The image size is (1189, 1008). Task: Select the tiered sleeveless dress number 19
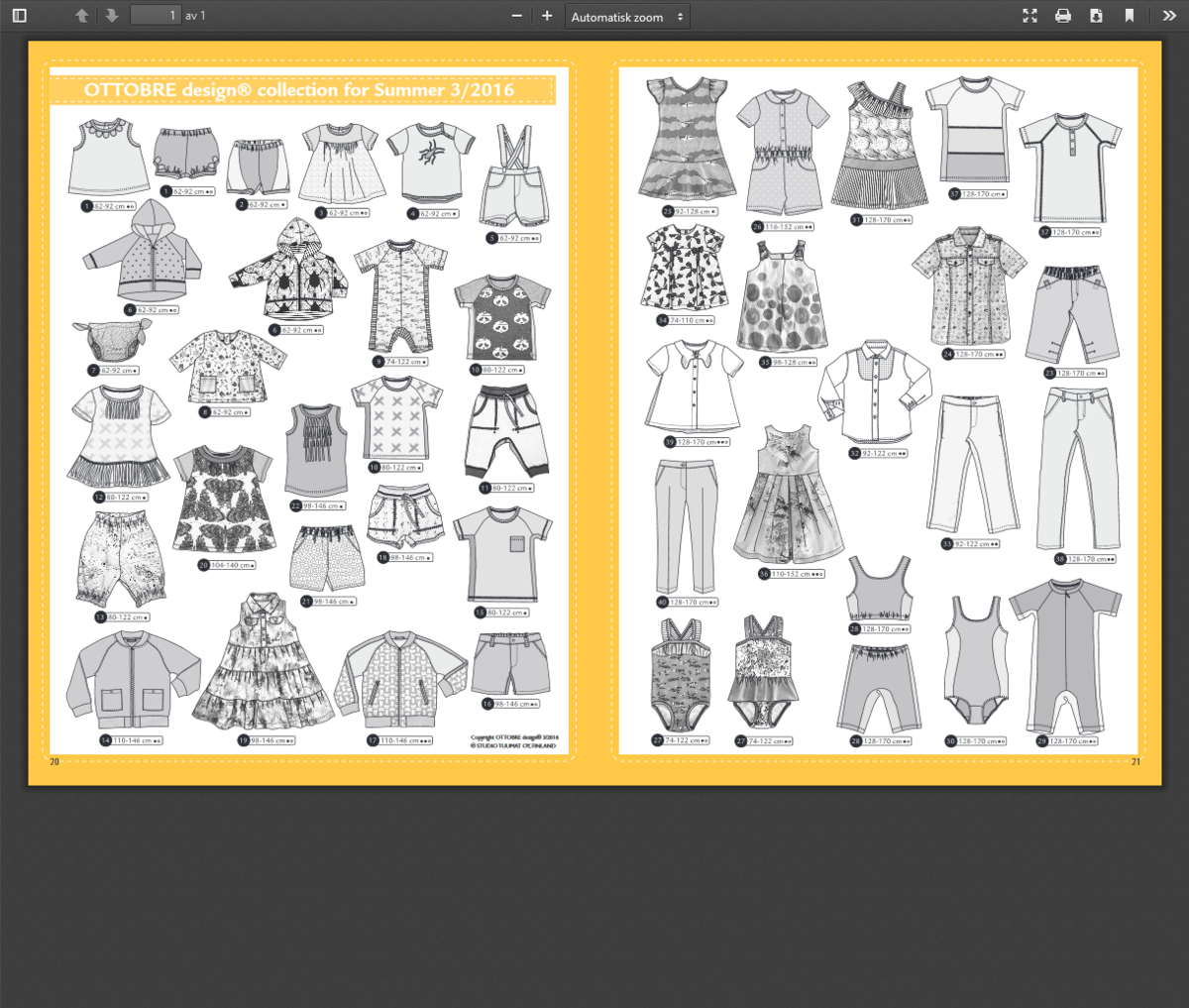[x=264, y=662]
